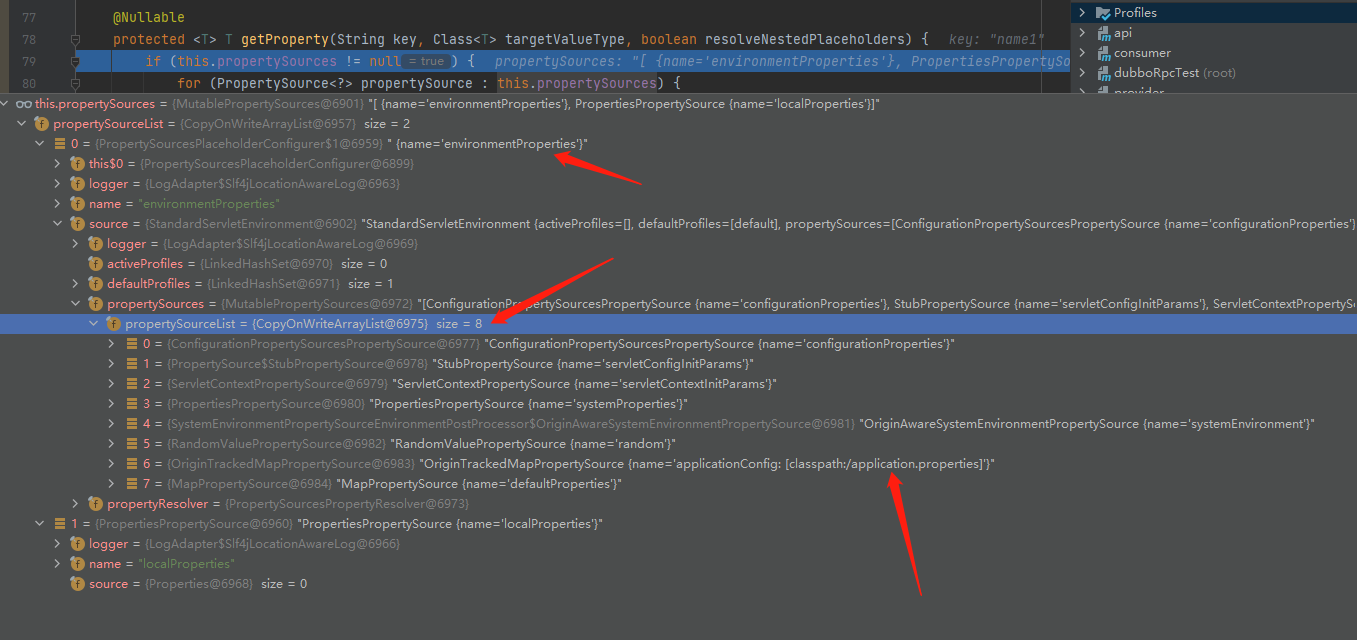This screenshot has height=640, width=1357.
Task: Click inline "= true" debugger hint
Action: pyautogui.click(x=427, y=61)
